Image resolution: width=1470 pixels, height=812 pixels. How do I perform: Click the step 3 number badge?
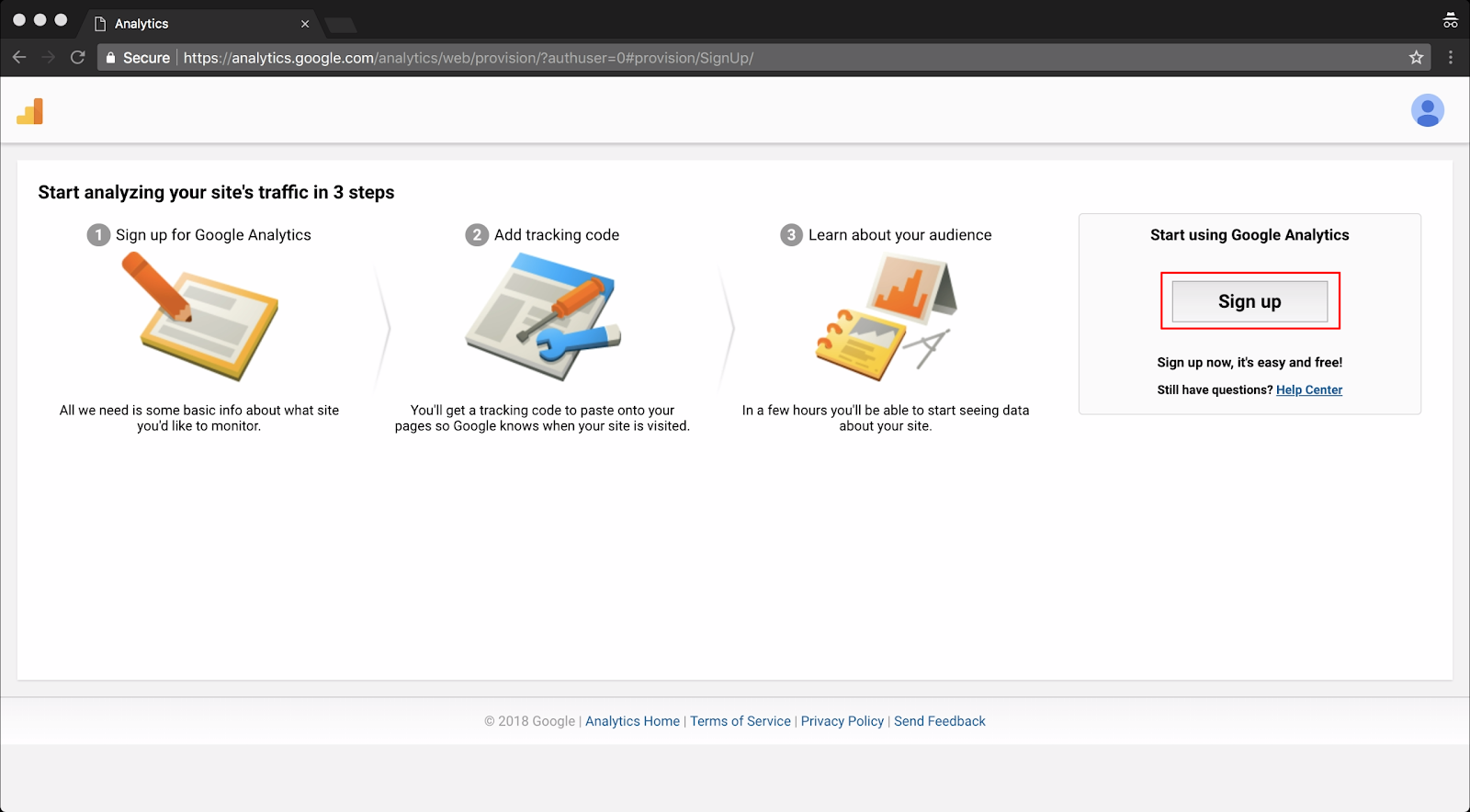pos(791,235)
